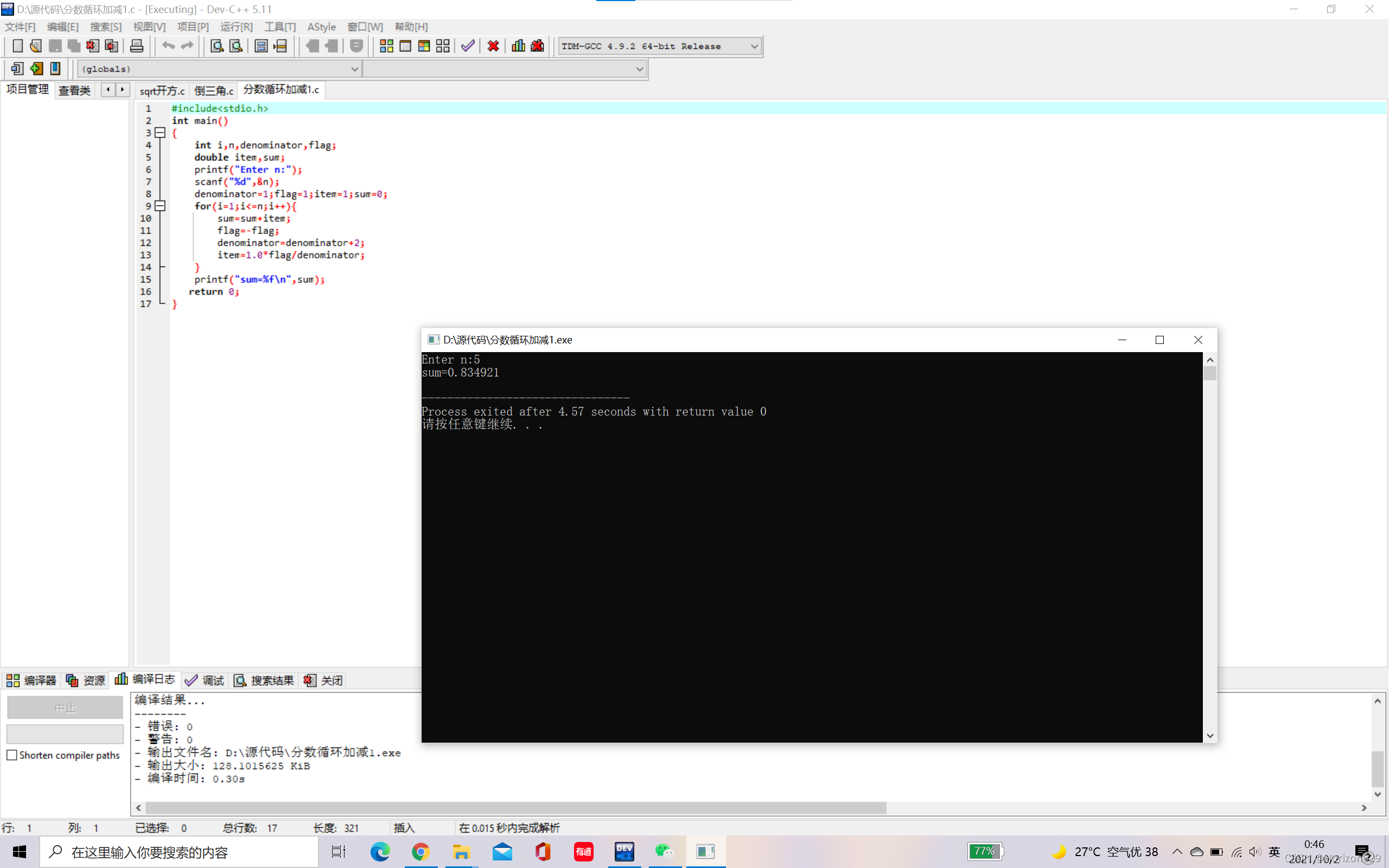Collapse the main function fold at line 3
Image resolution: width=1389 pixels, height=868 pixels.
click(161, 132)
